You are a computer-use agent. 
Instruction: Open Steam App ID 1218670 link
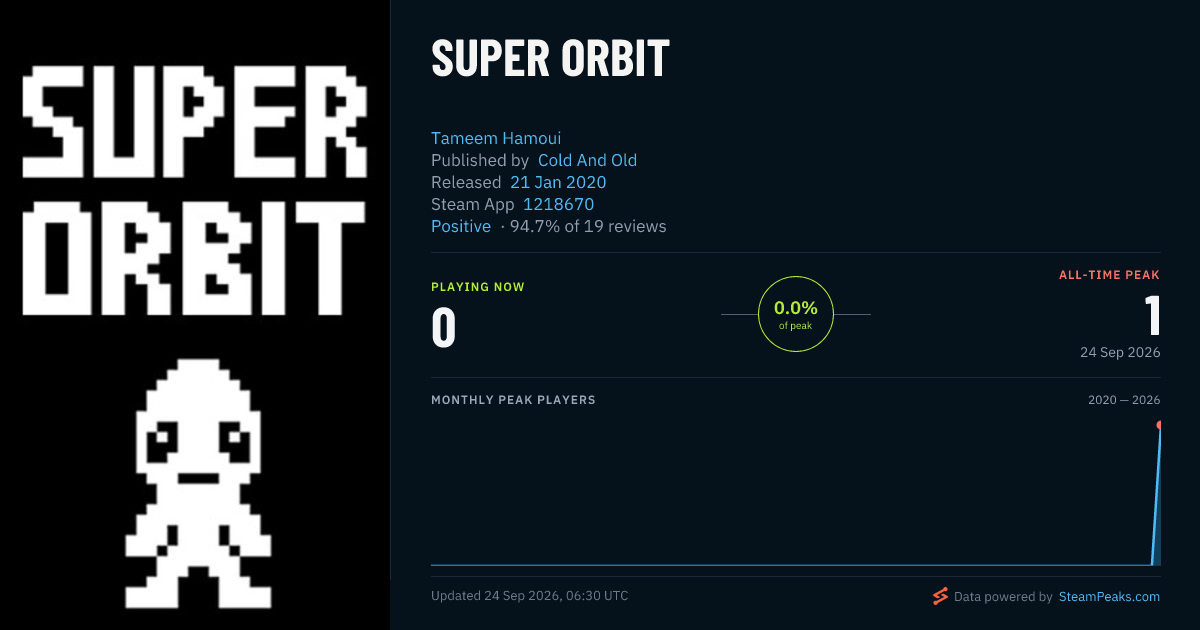point(558,204)
